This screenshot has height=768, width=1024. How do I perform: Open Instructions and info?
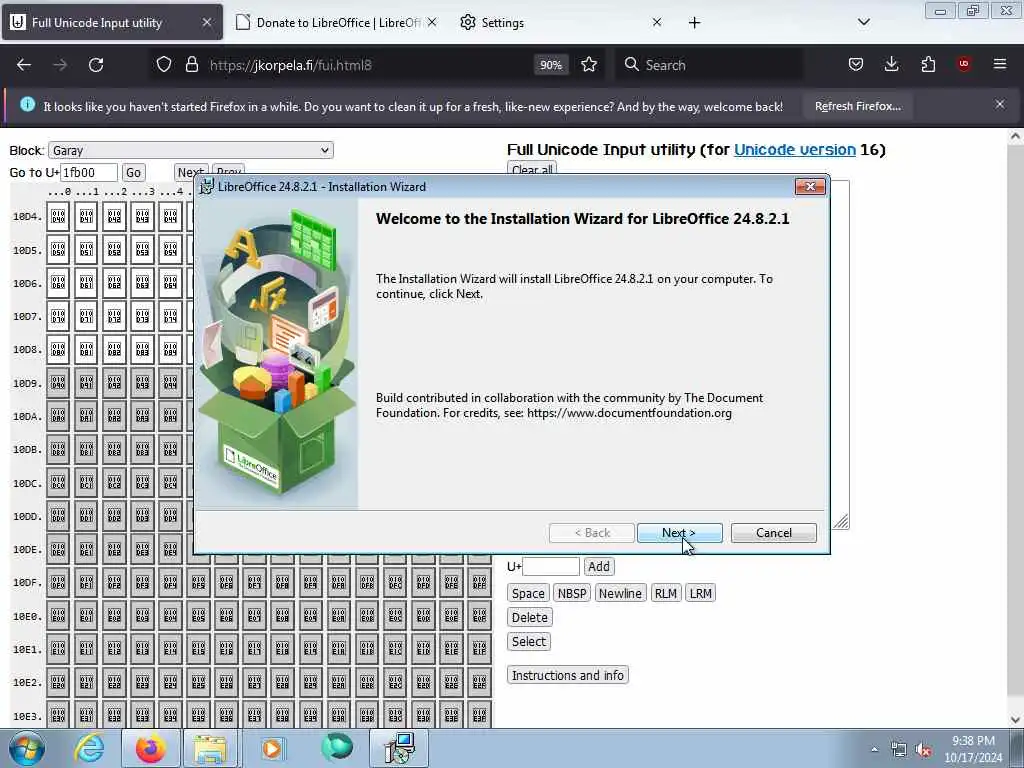[x=568, y=675]
